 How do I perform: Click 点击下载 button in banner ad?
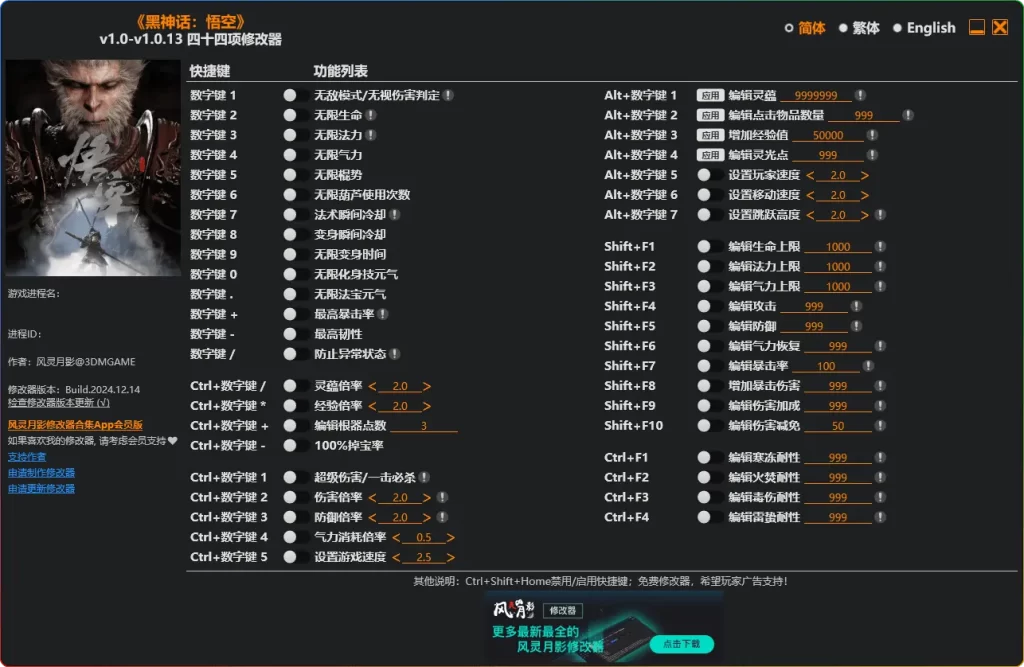pyautogui.click(x=681, y=644)
